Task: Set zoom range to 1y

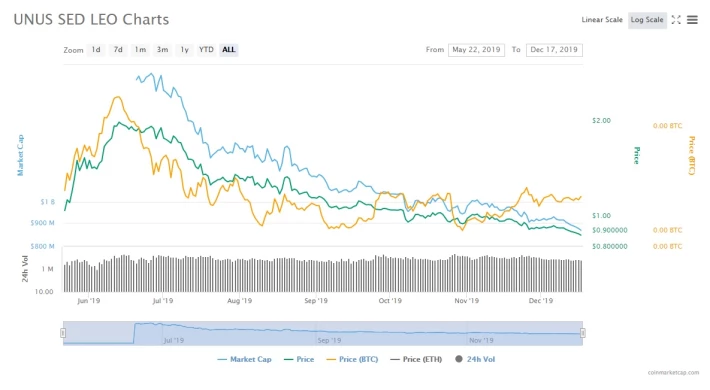Action: click(x=184, y=50)
